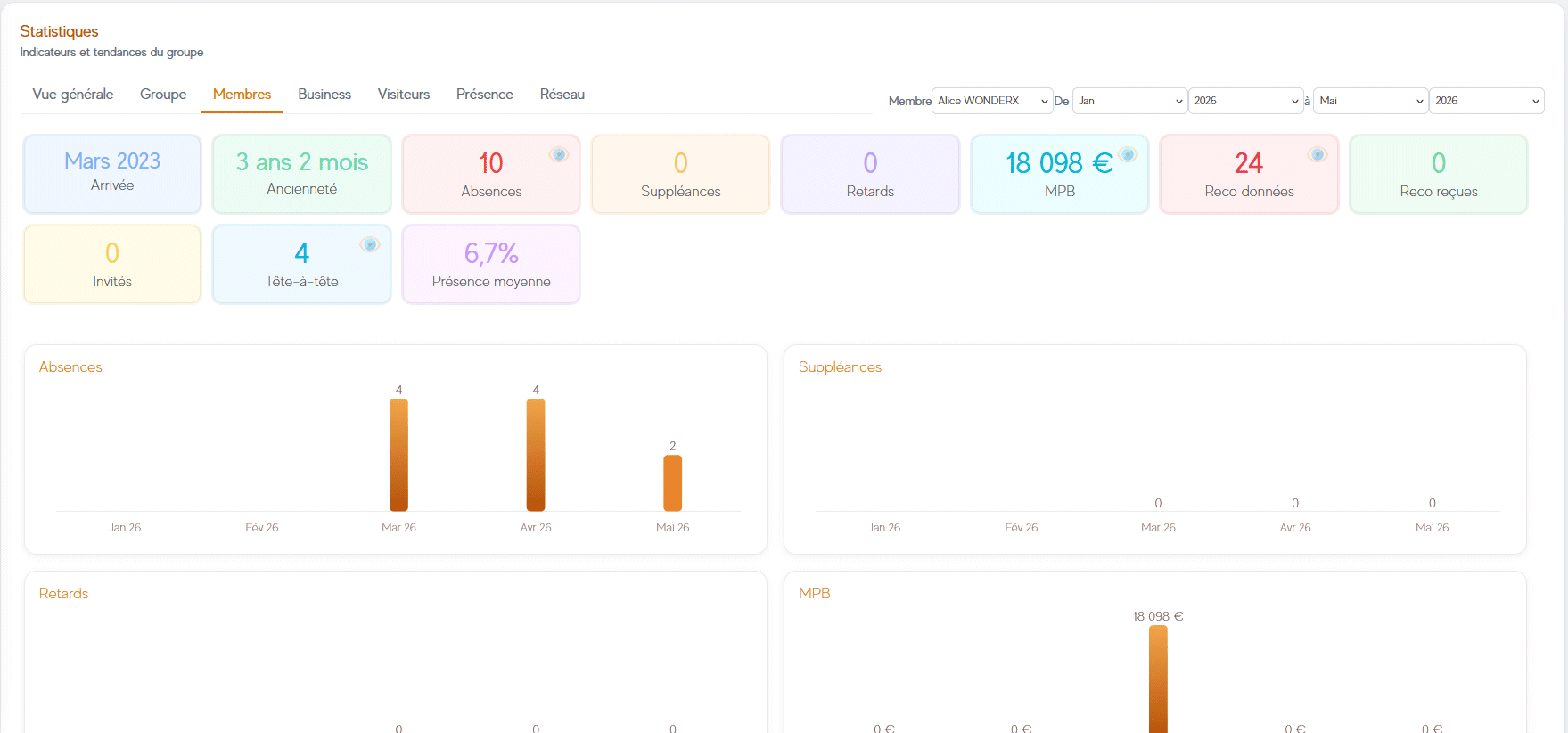Click 'Indicateurs et tendances du groupe' subtitle
The image size is (1568, 733).
click(x=111, y=53)
